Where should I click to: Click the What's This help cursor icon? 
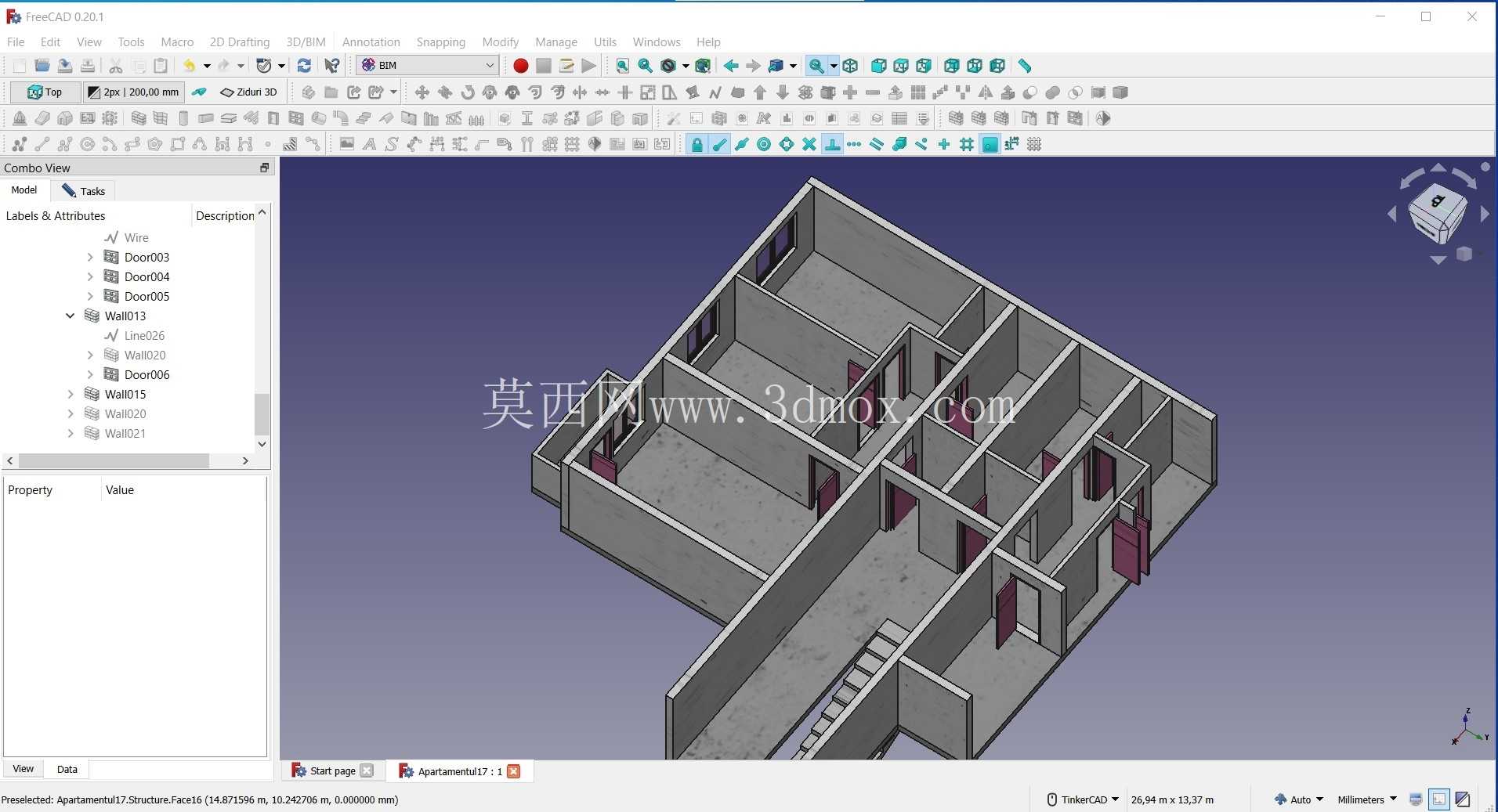(332, 66)
